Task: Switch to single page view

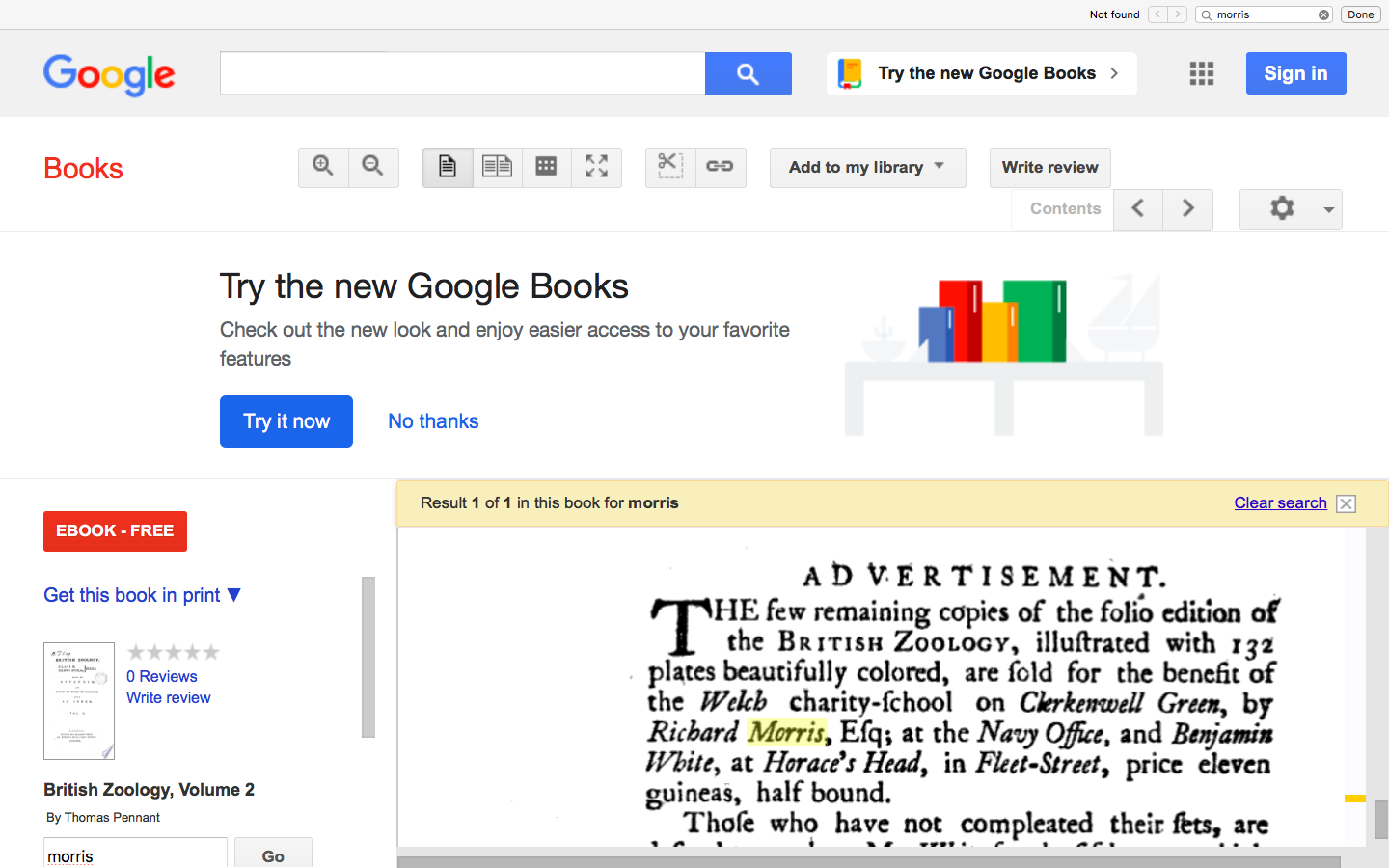Action: point(448,167)
